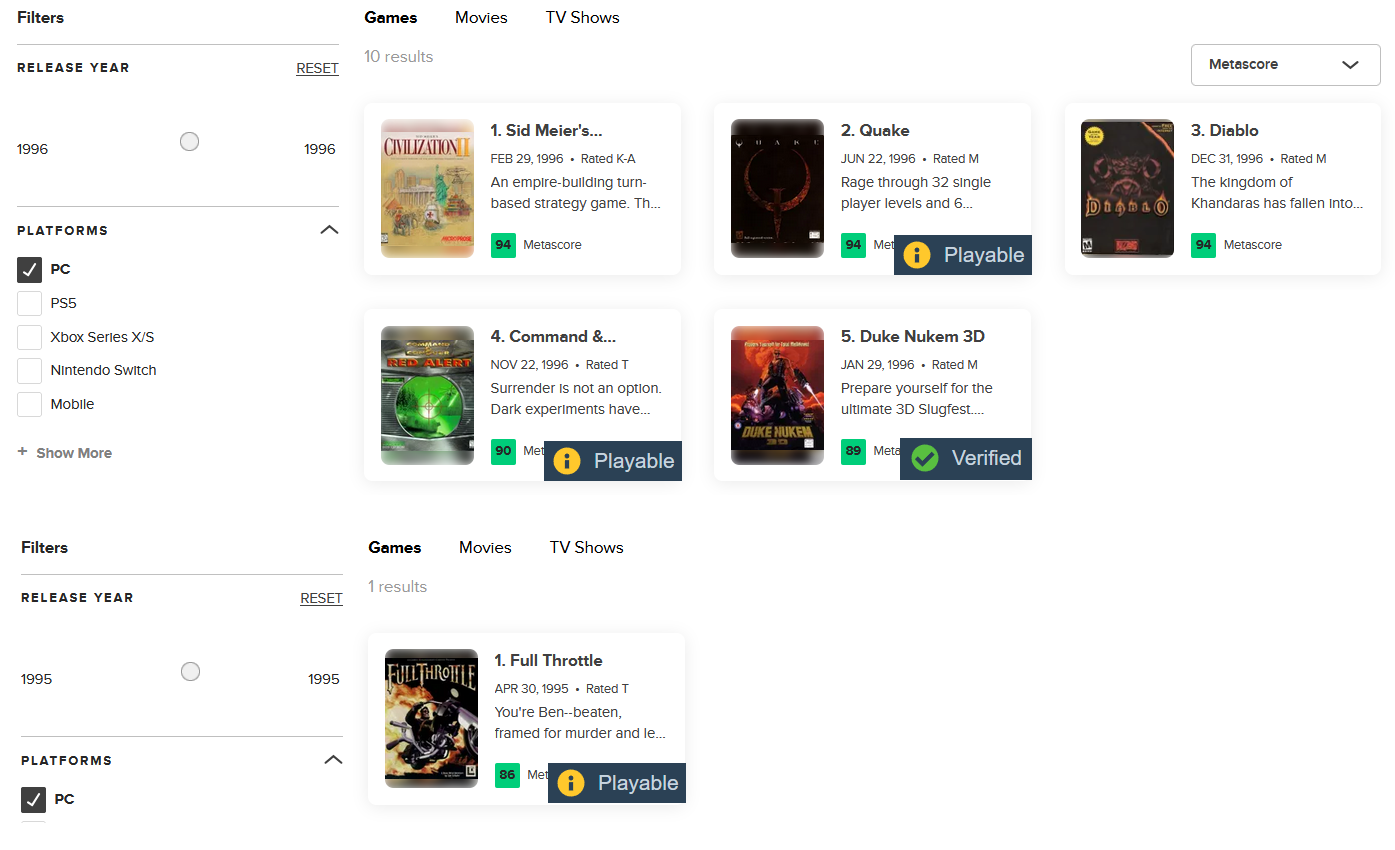The height and width of the screenshot is (850, 1395).
Task: Click the plus icon beside Show More
Action: tap(23, 452)
